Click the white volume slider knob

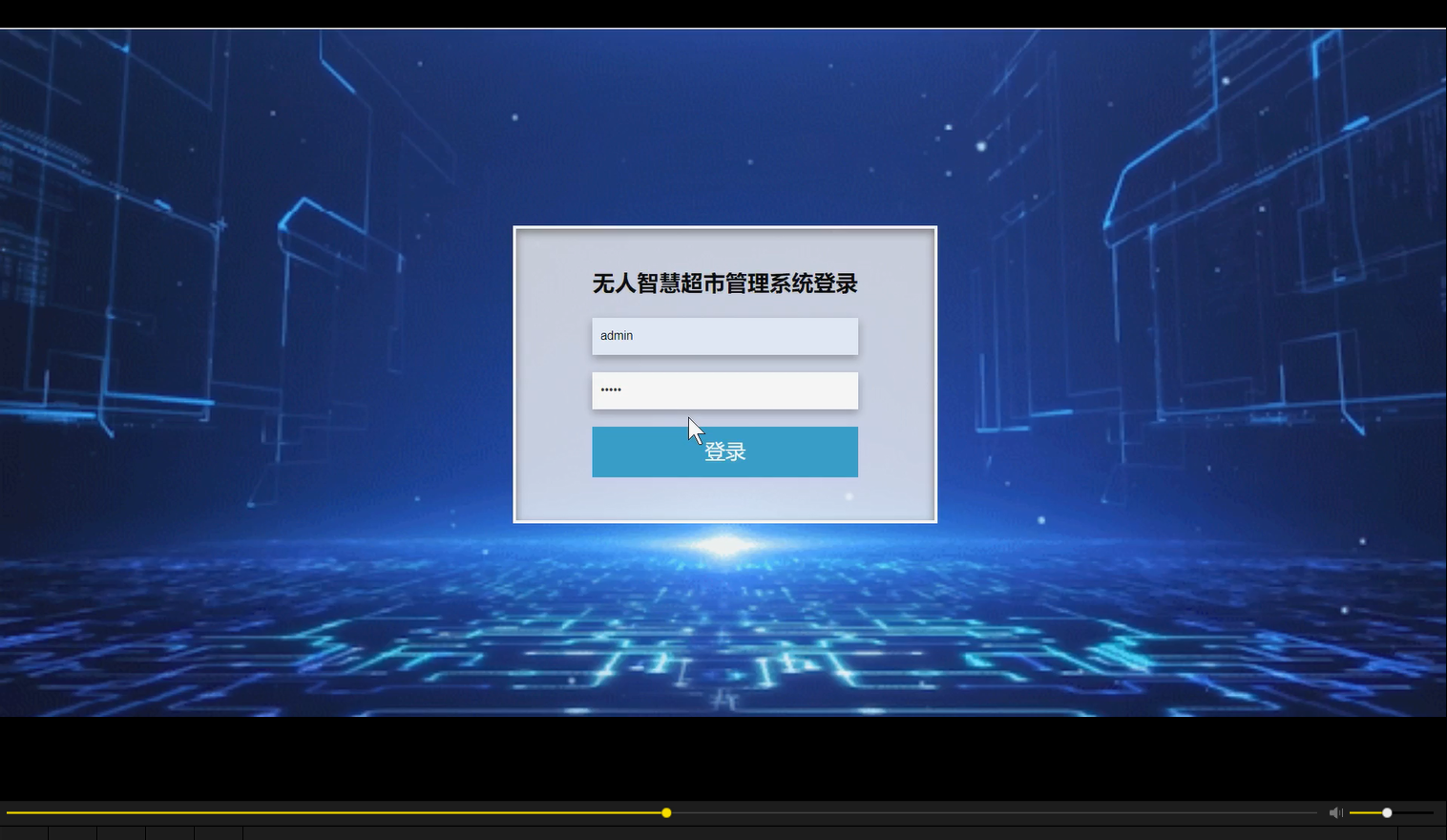click(x=1385, y=812)
